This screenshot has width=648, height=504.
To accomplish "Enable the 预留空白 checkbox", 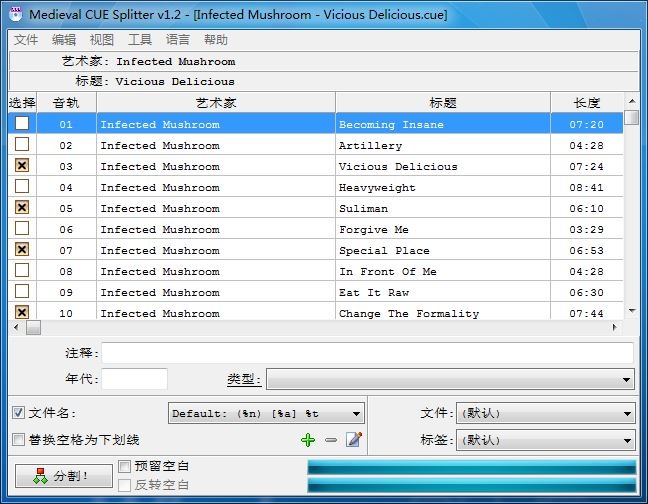I will [x=124, y=466].
